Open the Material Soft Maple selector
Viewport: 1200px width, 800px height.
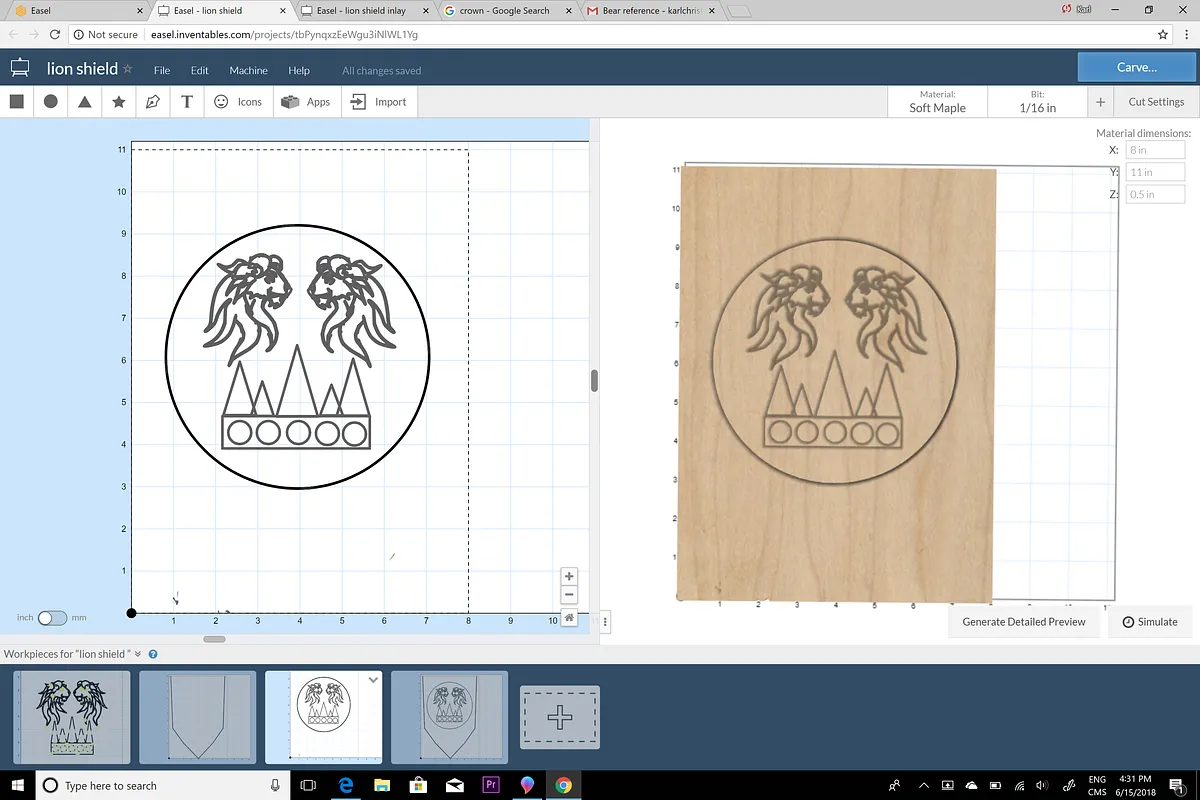tap(937, 102)
